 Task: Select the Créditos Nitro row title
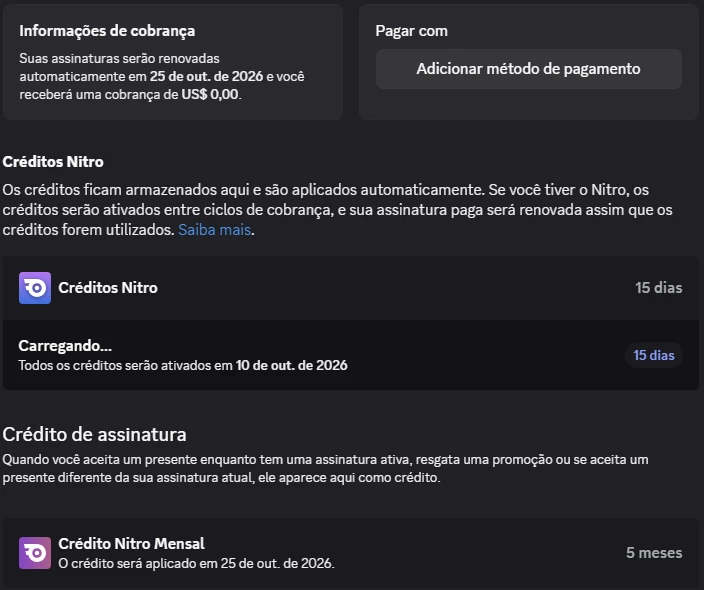coord(108,288)
